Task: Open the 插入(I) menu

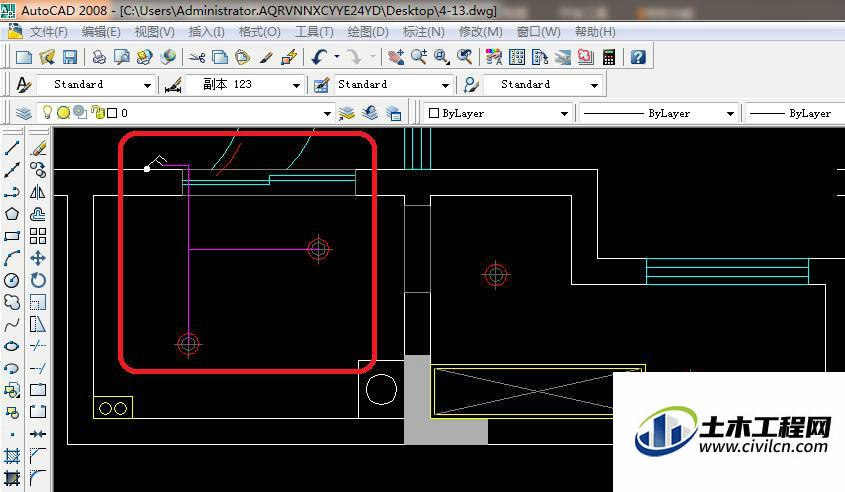Action: [x=206, y=32]
